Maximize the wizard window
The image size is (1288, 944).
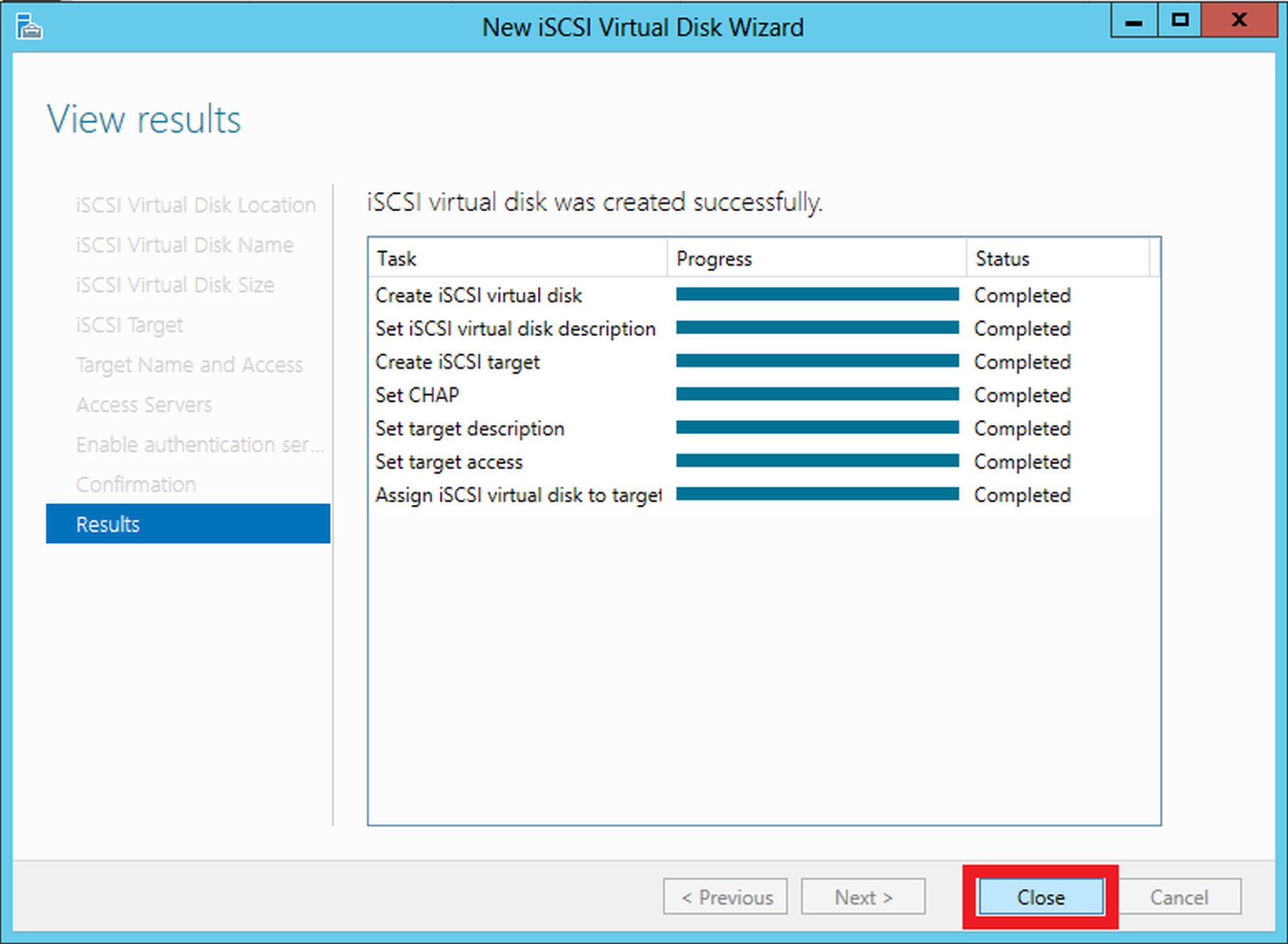tap(1180, 21)
